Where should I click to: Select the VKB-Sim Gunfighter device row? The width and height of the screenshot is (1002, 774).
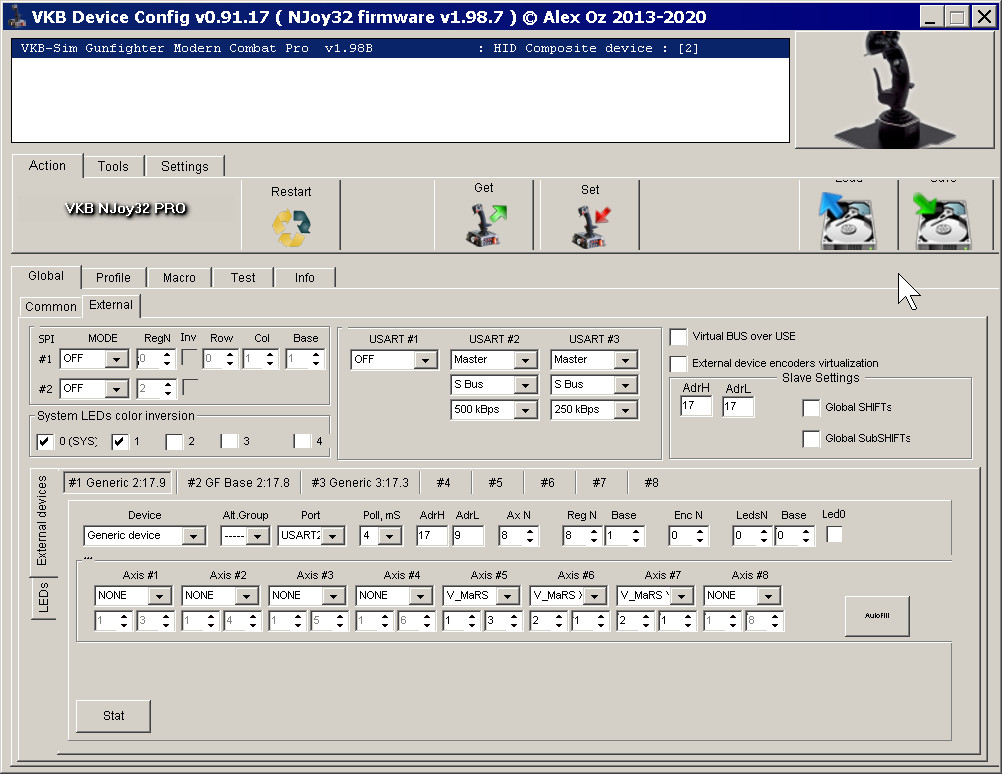(400, 49)
